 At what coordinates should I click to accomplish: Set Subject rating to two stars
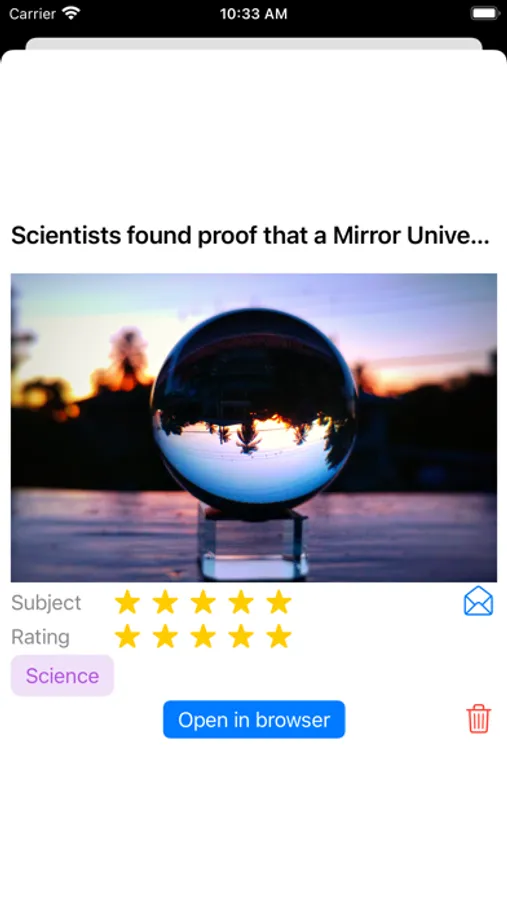click(x=165, y=603)
